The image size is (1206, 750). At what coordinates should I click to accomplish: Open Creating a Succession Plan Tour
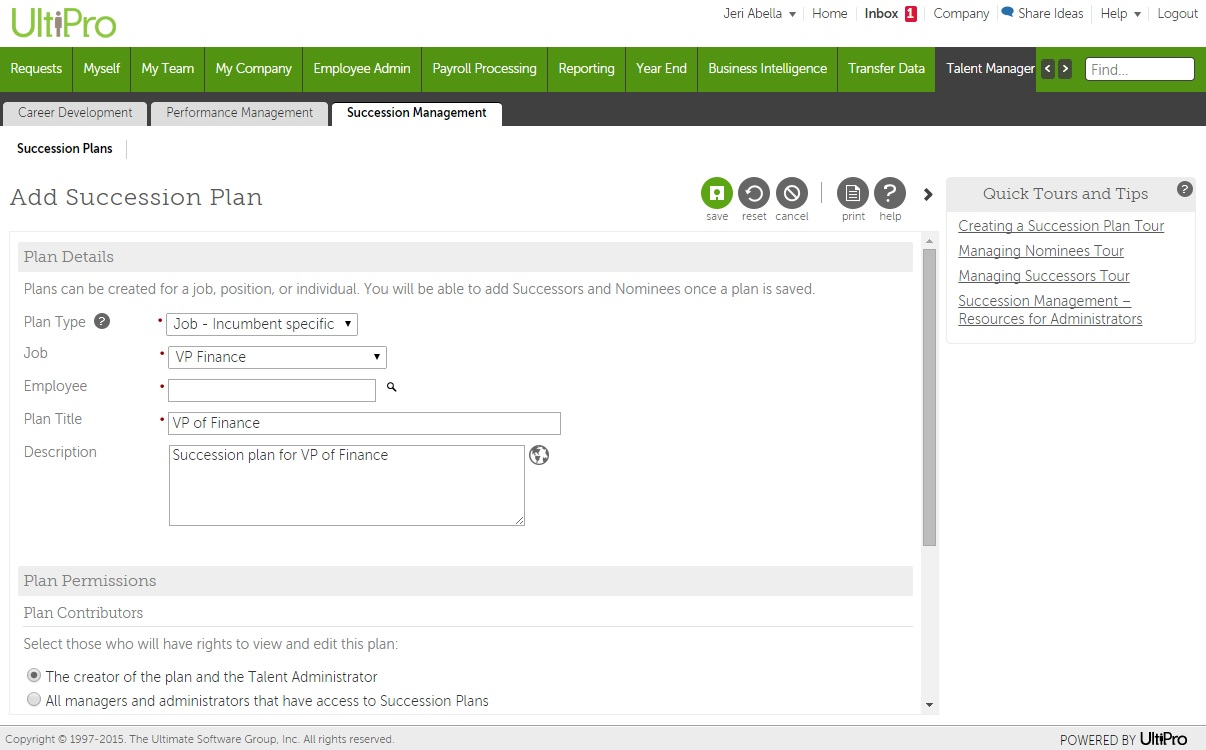coord(1061,226)
